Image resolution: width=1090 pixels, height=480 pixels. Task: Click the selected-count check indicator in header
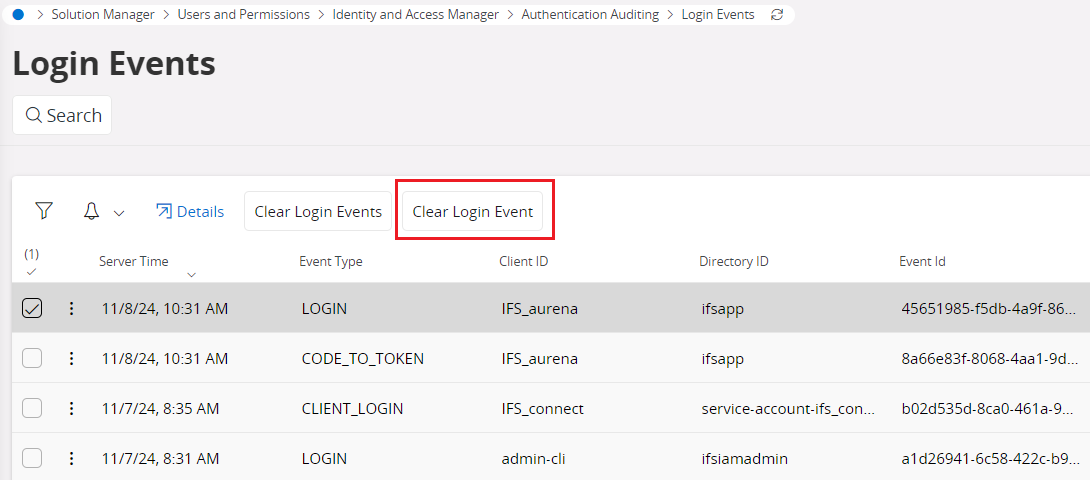[x=31, y=271]
